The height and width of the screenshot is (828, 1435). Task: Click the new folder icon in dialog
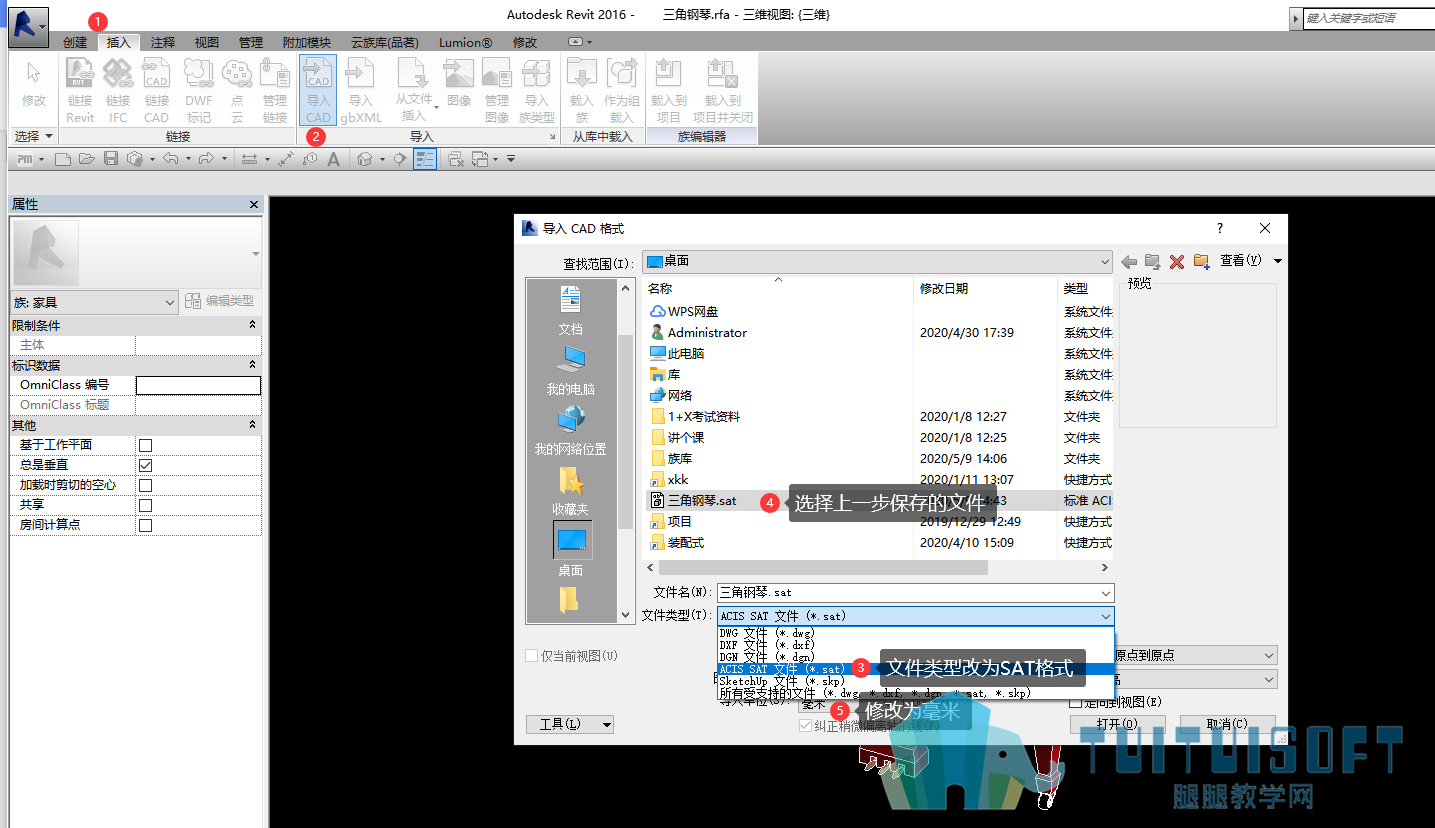pyautogui.click(x=1201, y=261)
